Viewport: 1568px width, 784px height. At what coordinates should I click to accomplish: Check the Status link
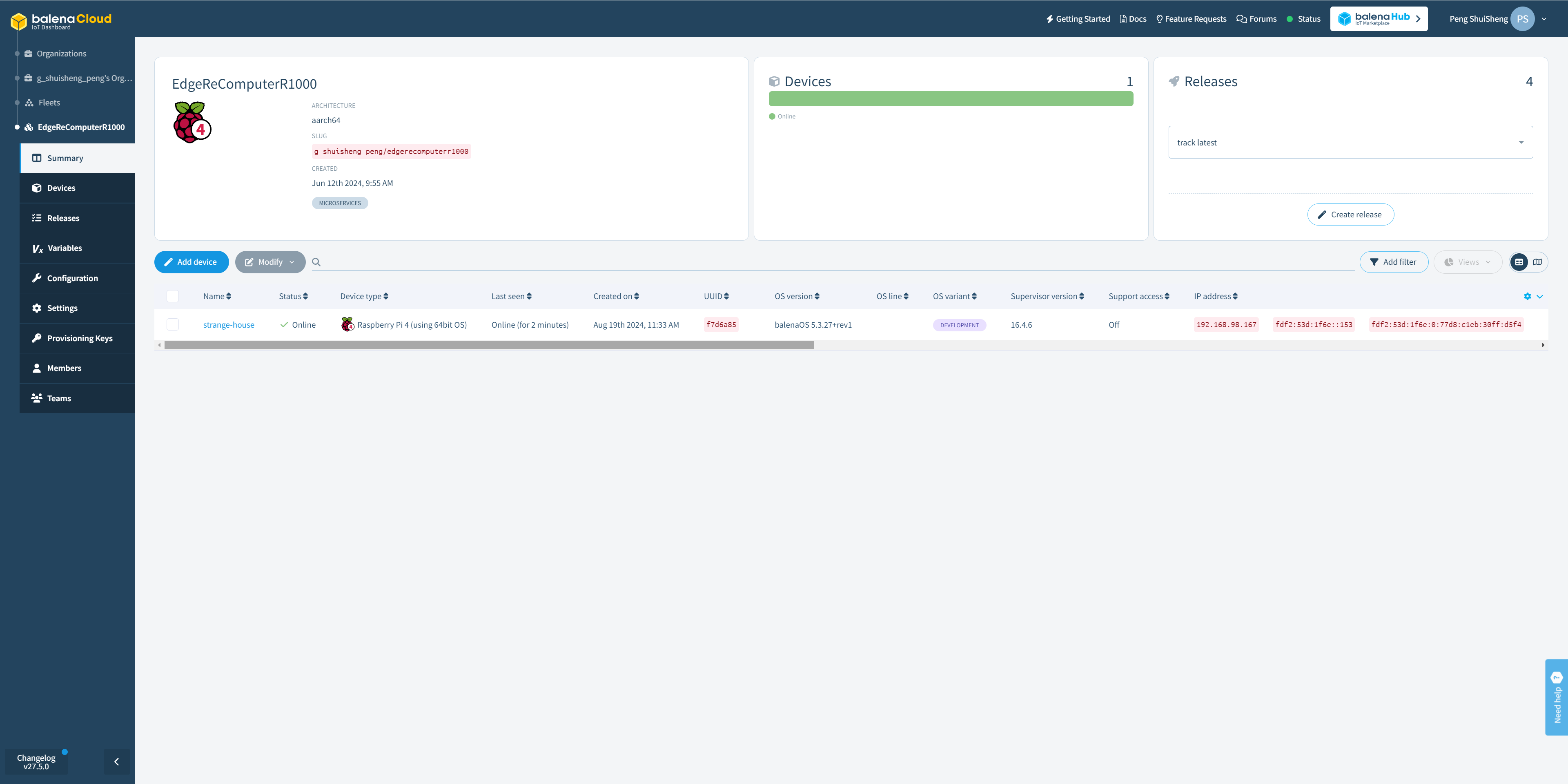(x=1304, y=19)
